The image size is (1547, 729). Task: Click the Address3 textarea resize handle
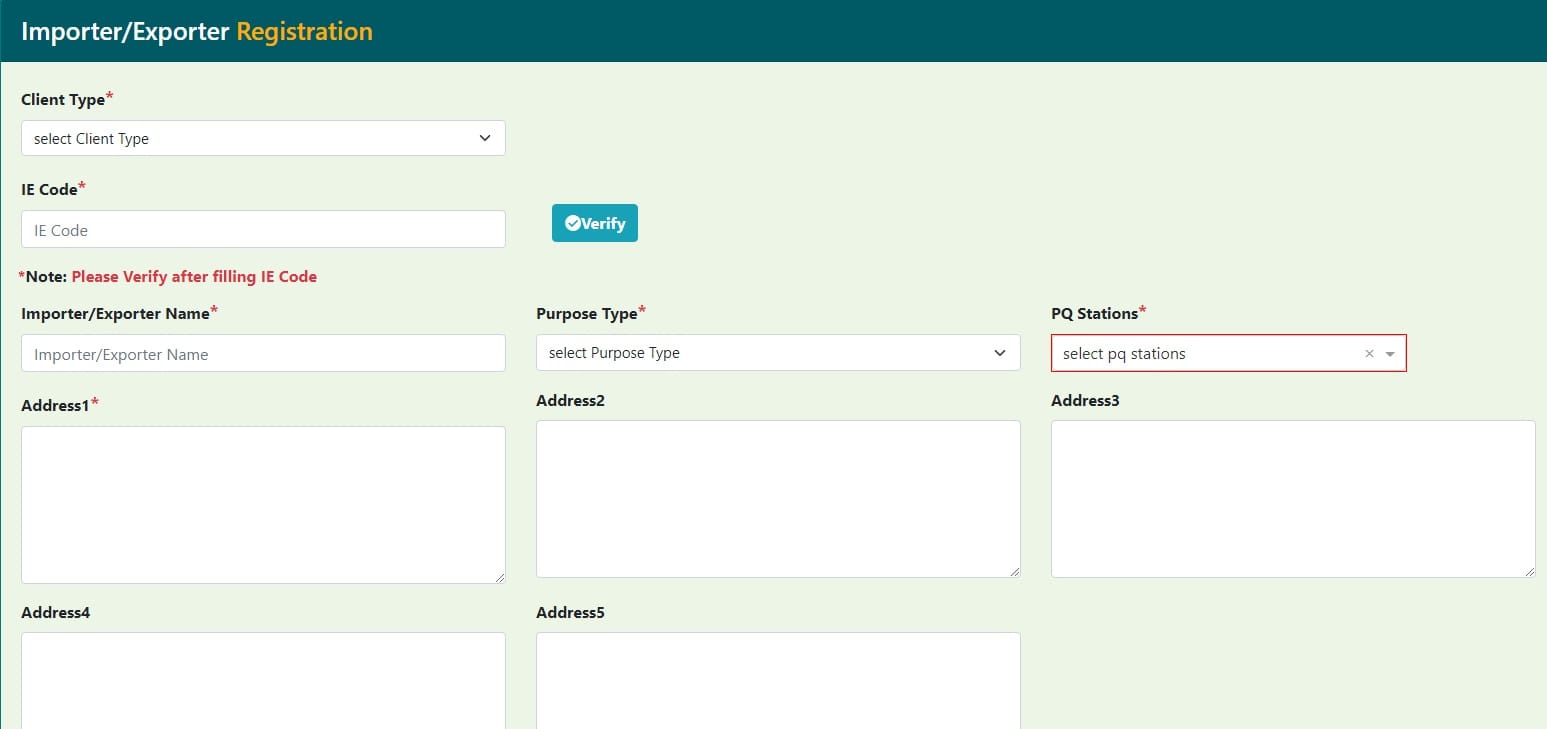pyautogui.click(x=1529, y=571)
